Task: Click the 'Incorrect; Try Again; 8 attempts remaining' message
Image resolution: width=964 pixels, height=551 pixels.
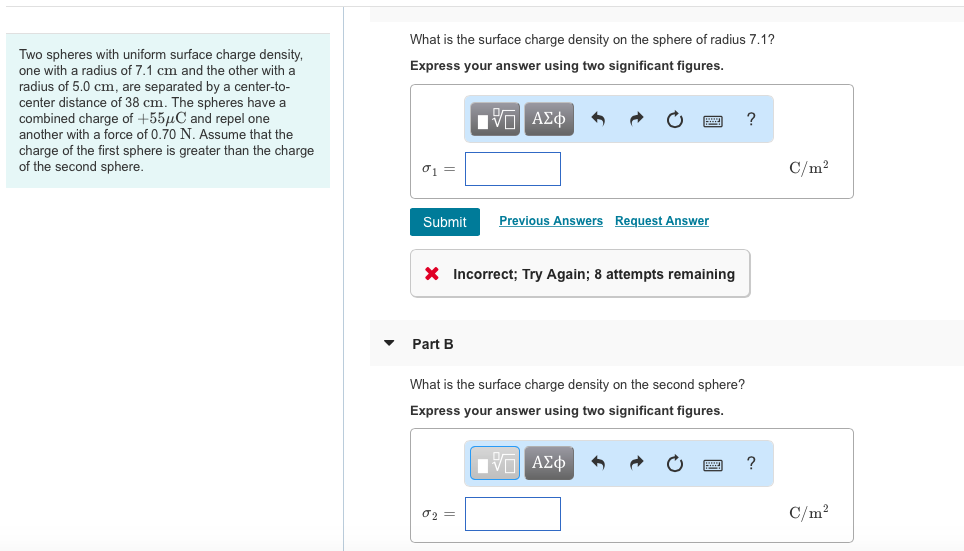Action: click(580, 274)
